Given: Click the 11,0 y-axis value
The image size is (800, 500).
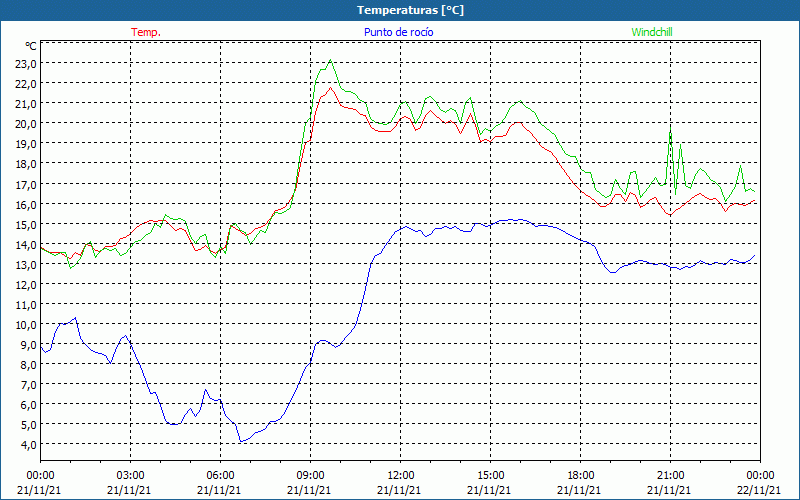Looking at the screenshot, I should point(27,305).
